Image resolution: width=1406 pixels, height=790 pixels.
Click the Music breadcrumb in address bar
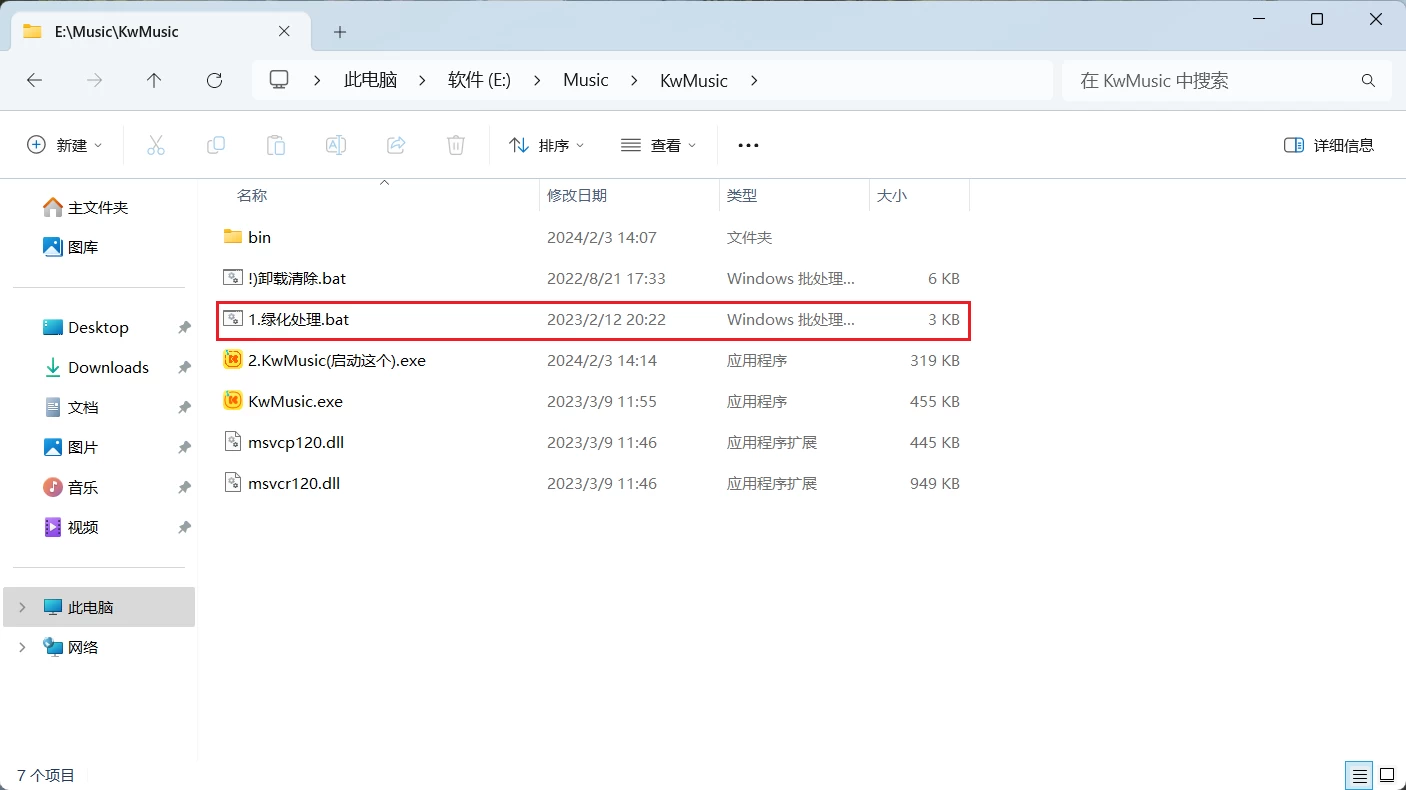pos(585,80)
